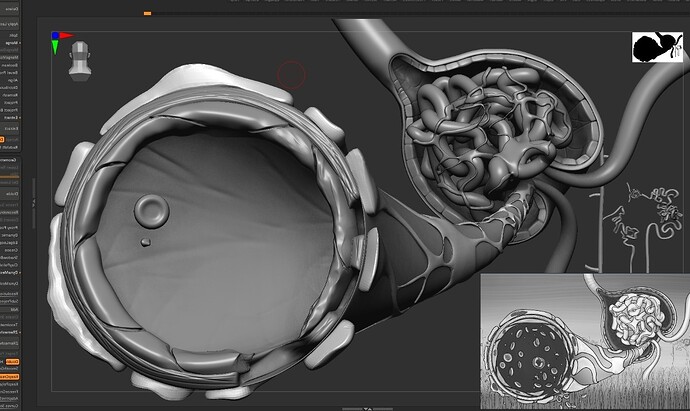
Task: Click the XYZ axis orientation gizmo
Action: click(62, 42)
